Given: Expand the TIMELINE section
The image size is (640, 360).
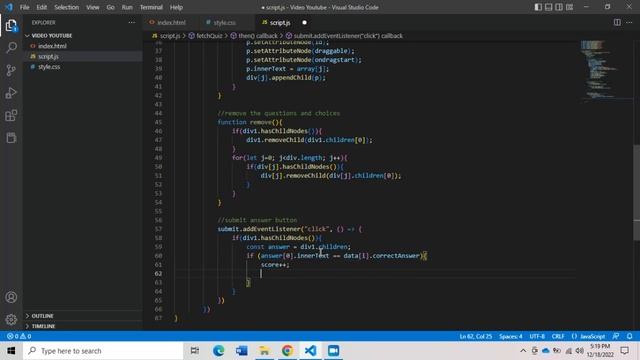Looking at the screenshot, I should coord(43,326).
